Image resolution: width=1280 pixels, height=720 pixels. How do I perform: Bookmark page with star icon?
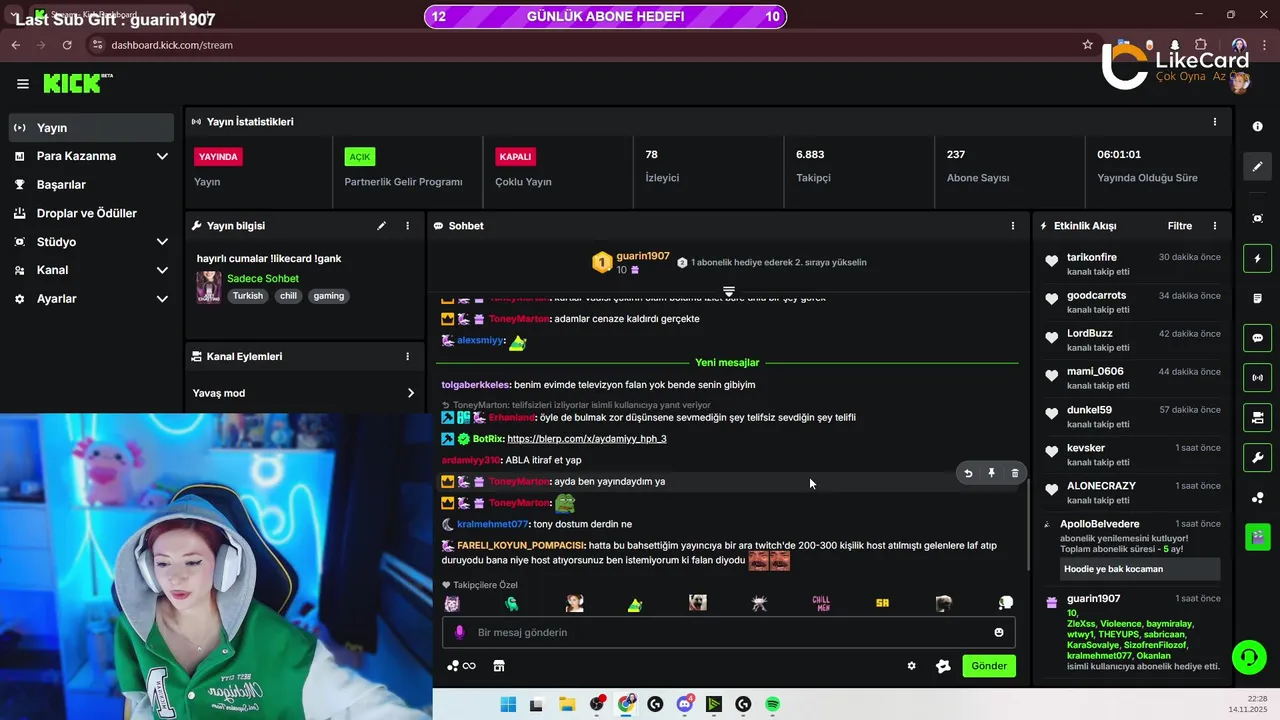1088,45
